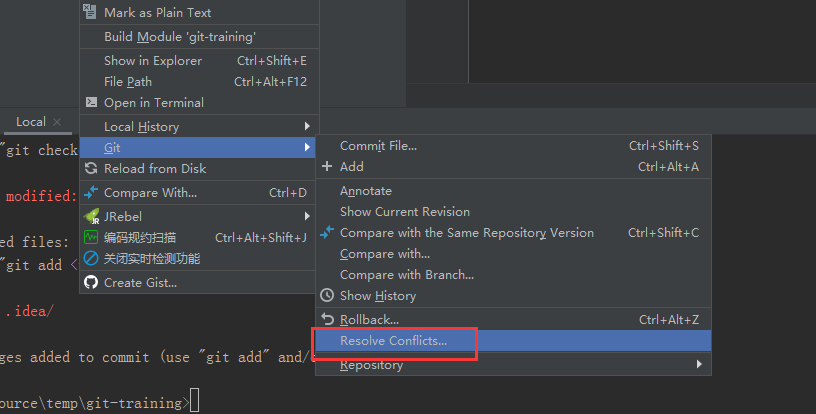Click the blue 关闭实时检测功能 icon
Screen dimensions: 816x414
(x=91, y=258)
